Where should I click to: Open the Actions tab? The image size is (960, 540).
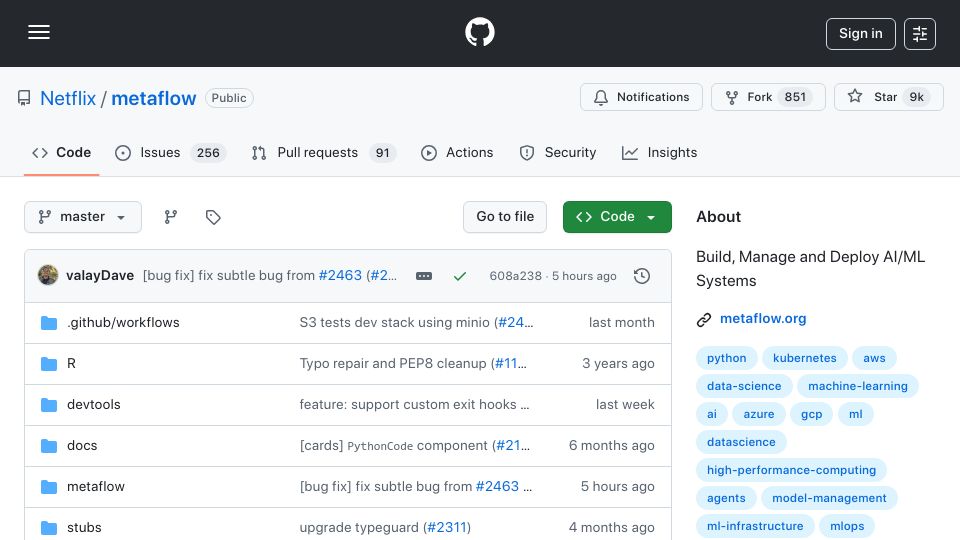click(x=457, y=152)
